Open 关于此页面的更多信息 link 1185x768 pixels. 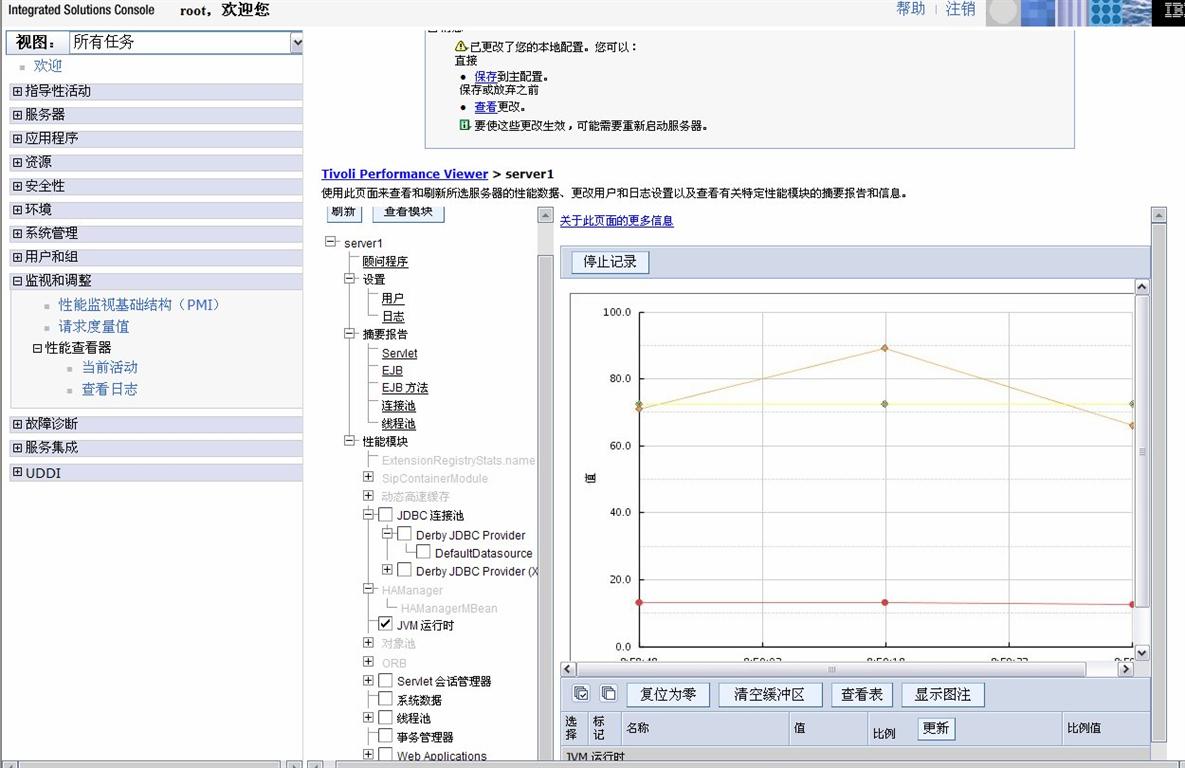(x=616, y=221)
